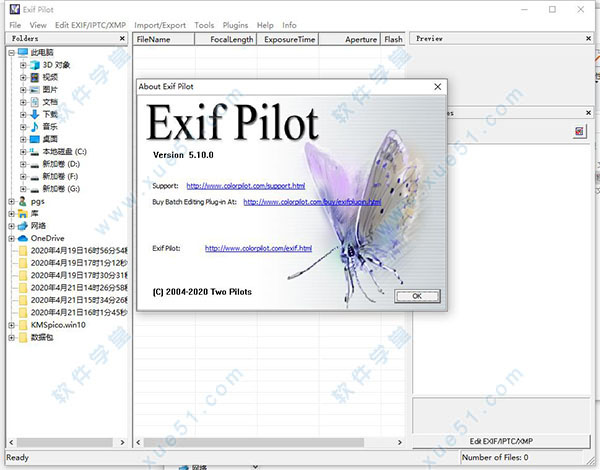Open the colorpilot exif.html link
The height and width of the screenshot is (470, 600).
coord(258,248)
